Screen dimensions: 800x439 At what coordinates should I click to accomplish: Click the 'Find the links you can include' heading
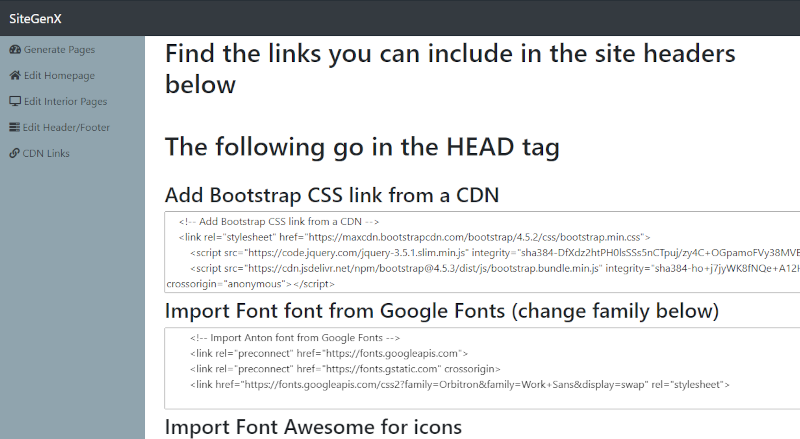[450, 69]
